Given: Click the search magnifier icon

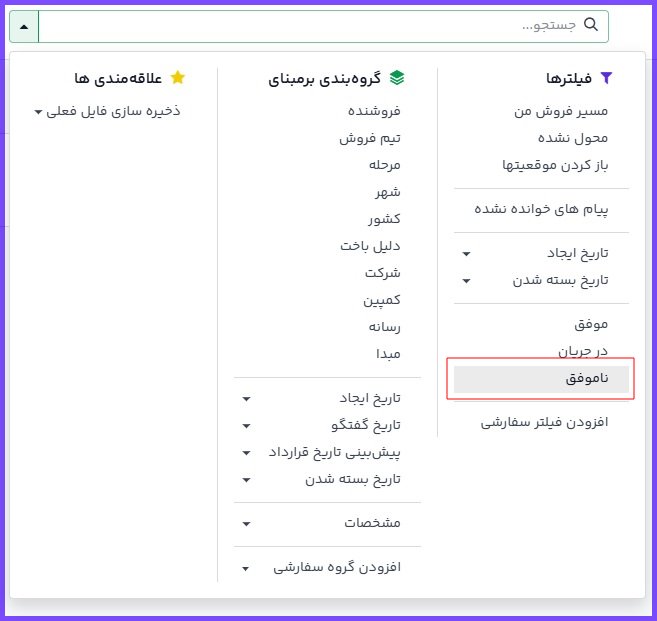Looking at the screenshot, I should click(x=591, y=25).
